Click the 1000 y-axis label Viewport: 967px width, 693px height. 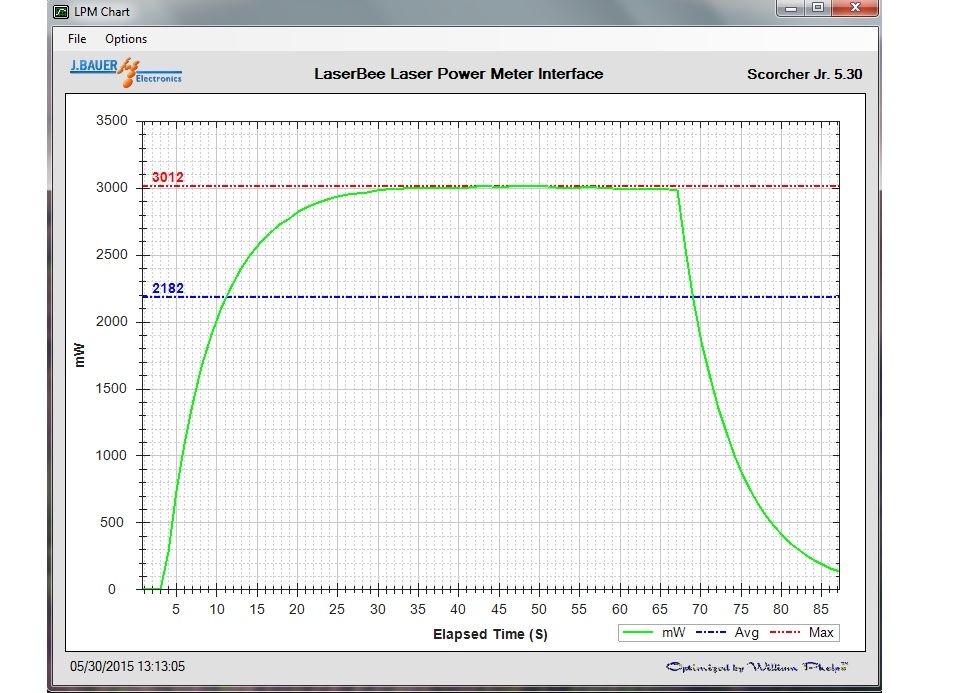coord(112,456)
